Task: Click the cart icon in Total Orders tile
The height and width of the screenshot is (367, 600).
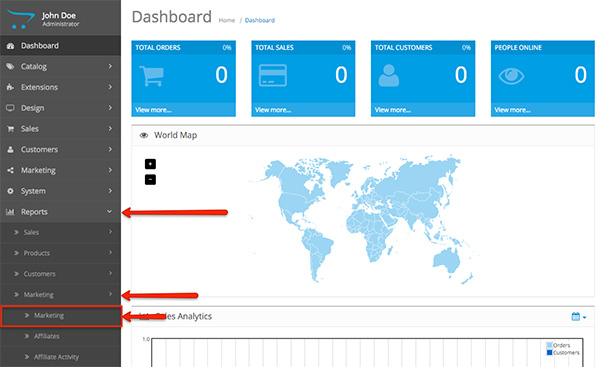Action: (x=152, y=76)
